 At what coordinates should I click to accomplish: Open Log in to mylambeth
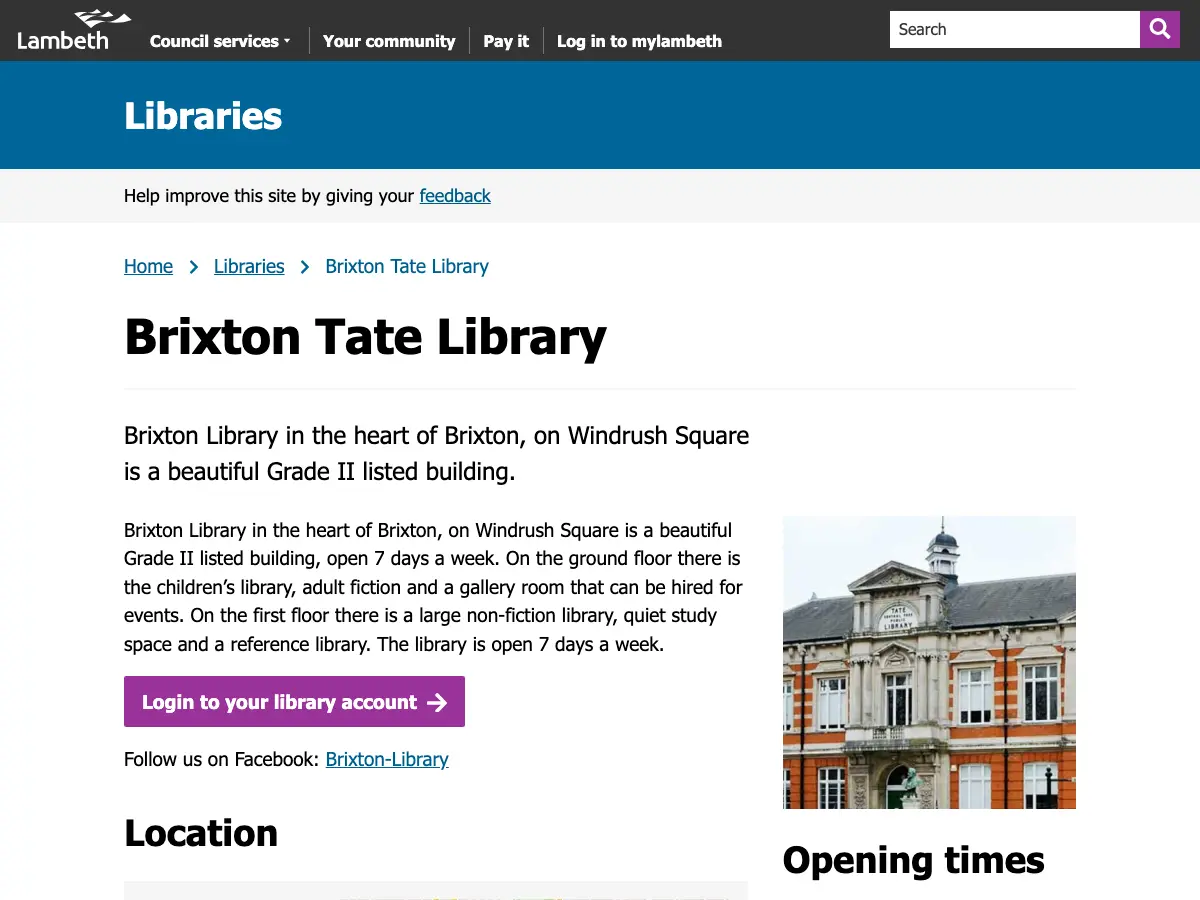click(639, 41)
